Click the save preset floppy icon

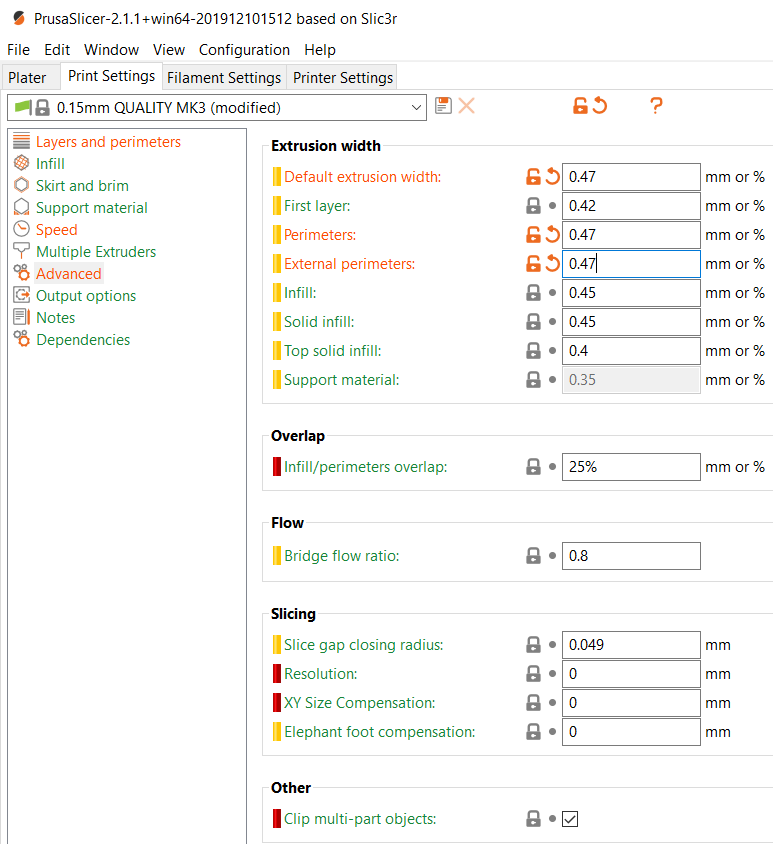click(443, 106)
